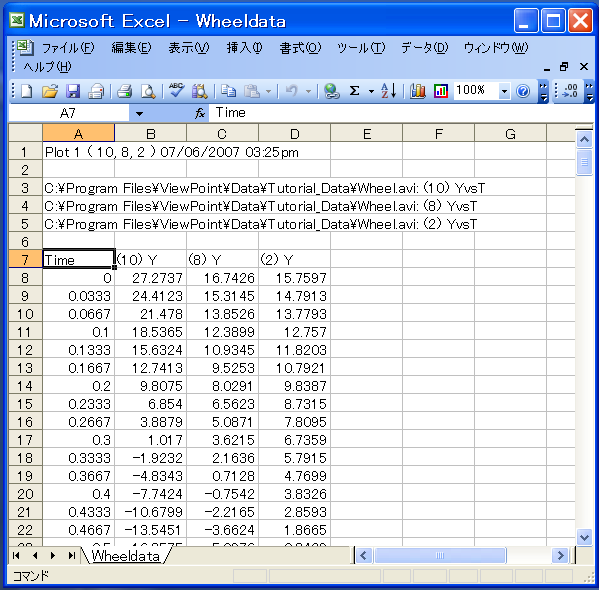Image resolution: width=599 pixels, height=590 pixels.
Task: Click the AutoSum sigma icon
Action: click(355, 91)
